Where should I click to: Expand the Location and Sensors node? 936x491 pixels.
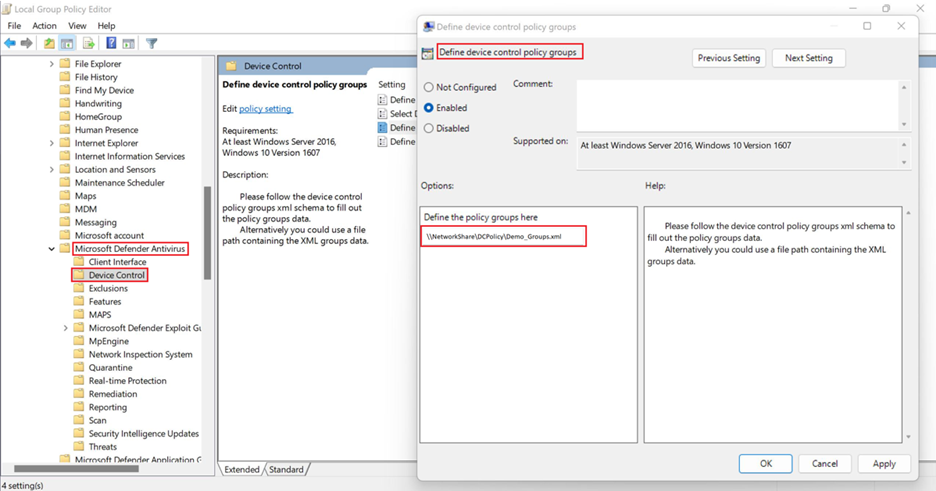point(51,169)
